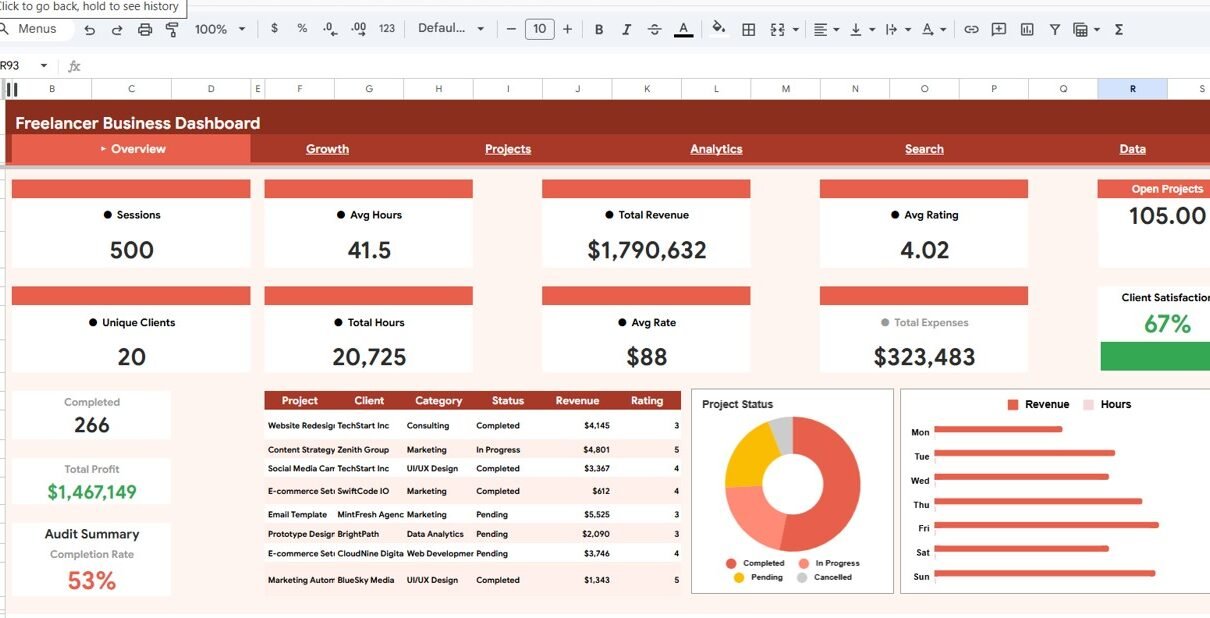Click the Insert link icon
1210x618 pixels.
971,30
